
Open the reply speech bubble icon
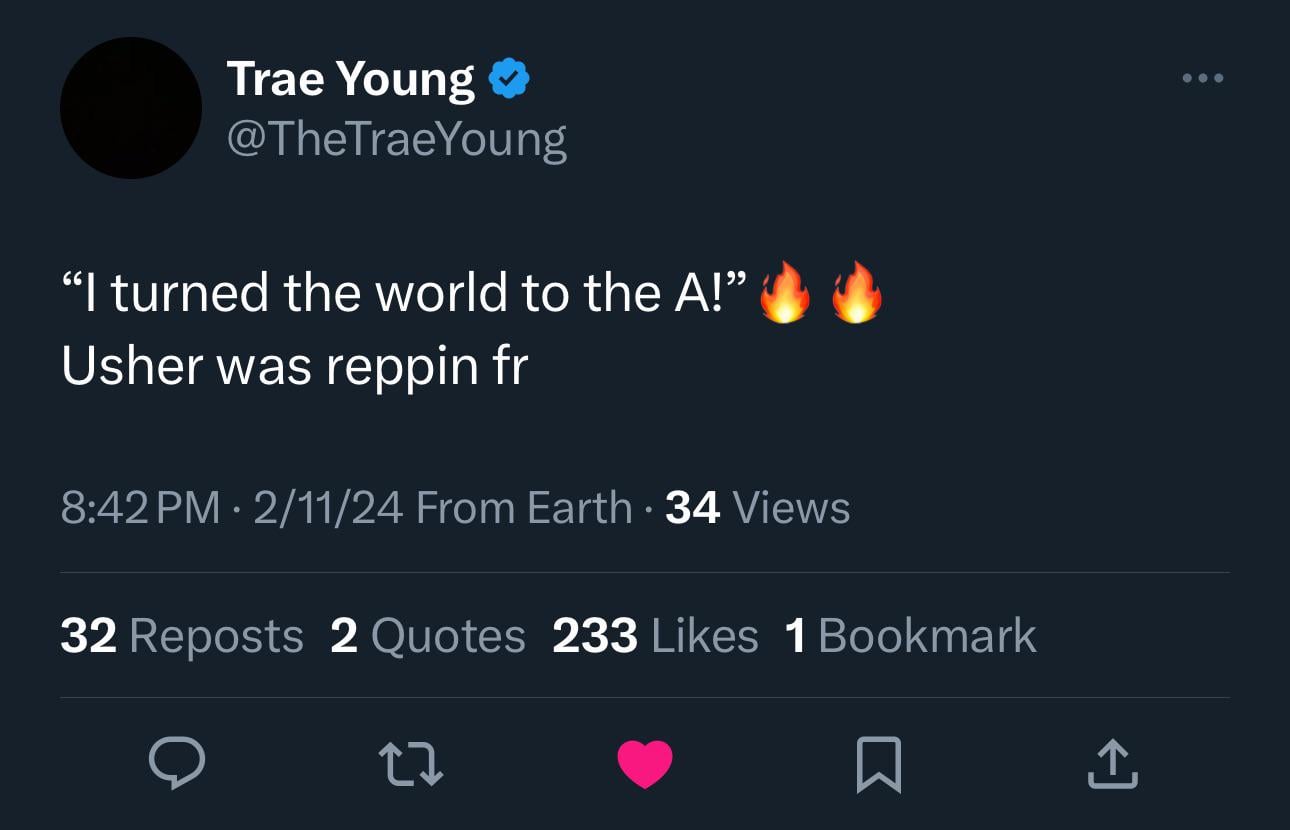(x=177, y=764)
